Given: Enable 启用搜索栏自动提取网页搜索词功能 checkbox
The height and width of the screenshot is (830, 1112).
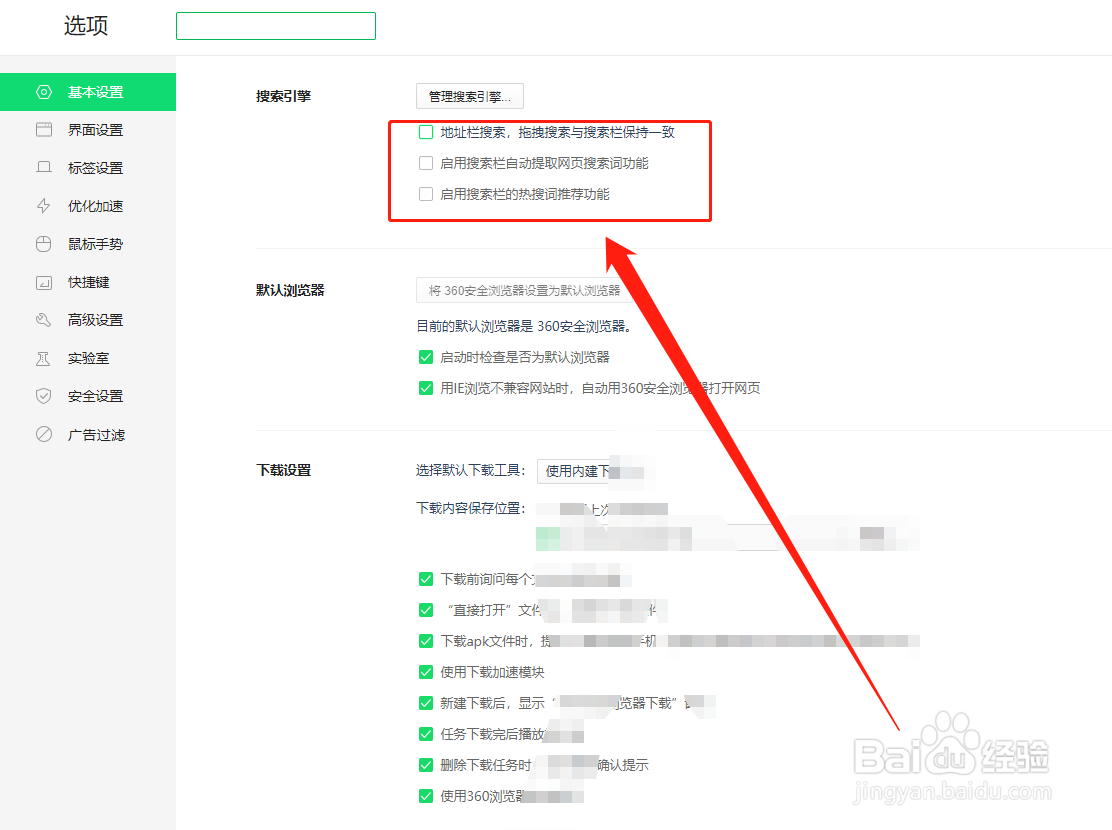Looking at the screenshot, I should point(426,163).
